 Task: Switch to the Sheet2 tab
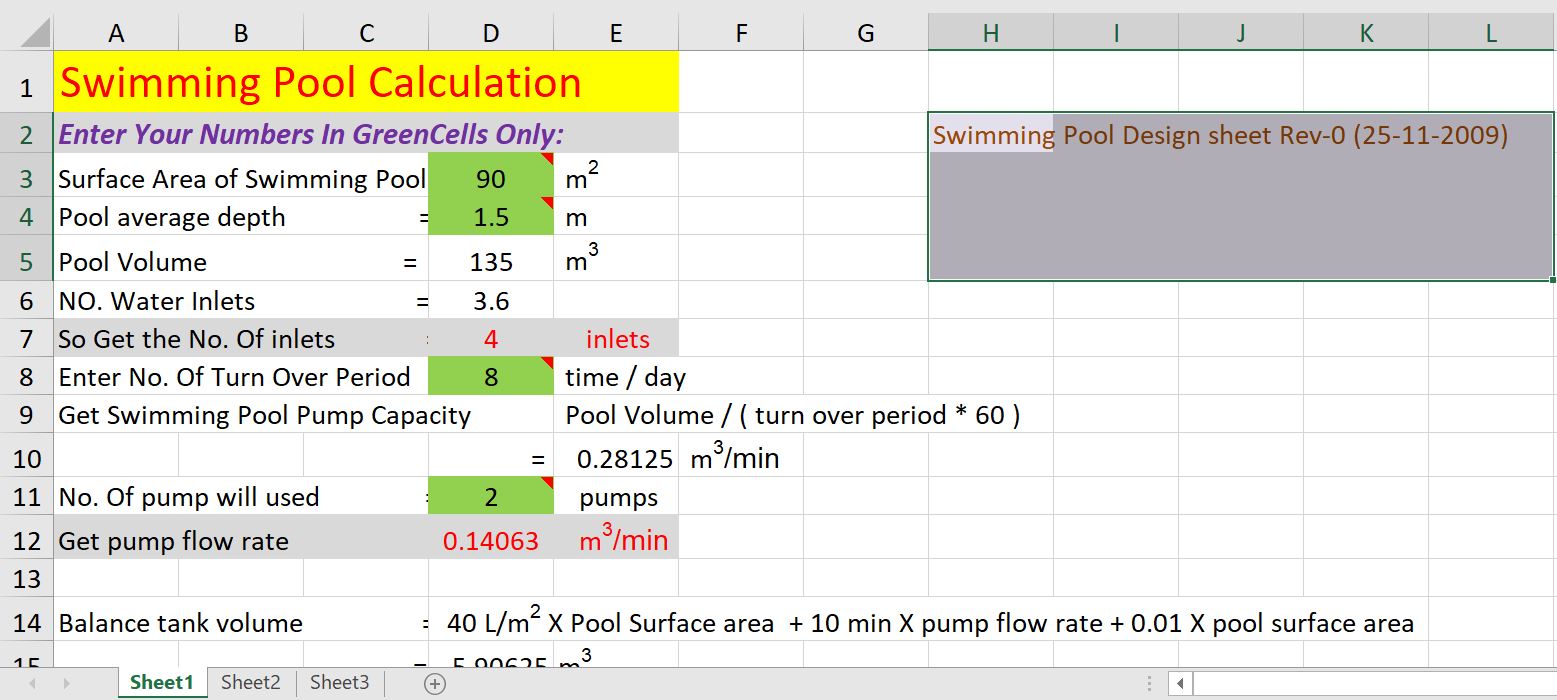pyautogui.click(x=250, y=682)
